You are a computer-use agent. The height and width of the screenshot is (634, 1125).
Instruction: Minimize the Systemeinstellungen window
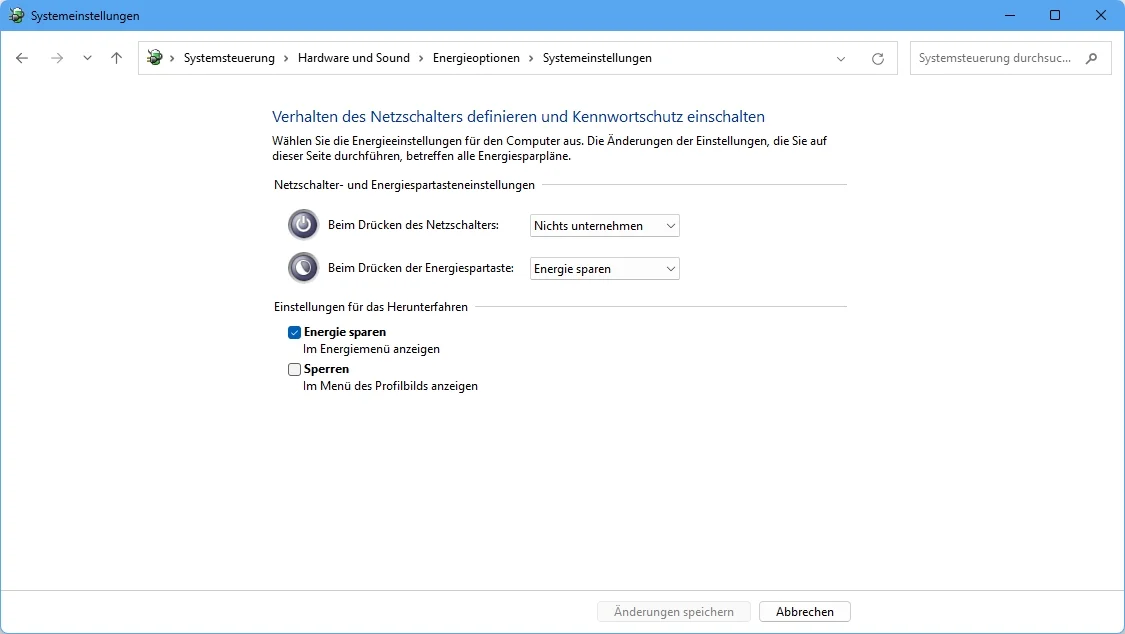1009,15
